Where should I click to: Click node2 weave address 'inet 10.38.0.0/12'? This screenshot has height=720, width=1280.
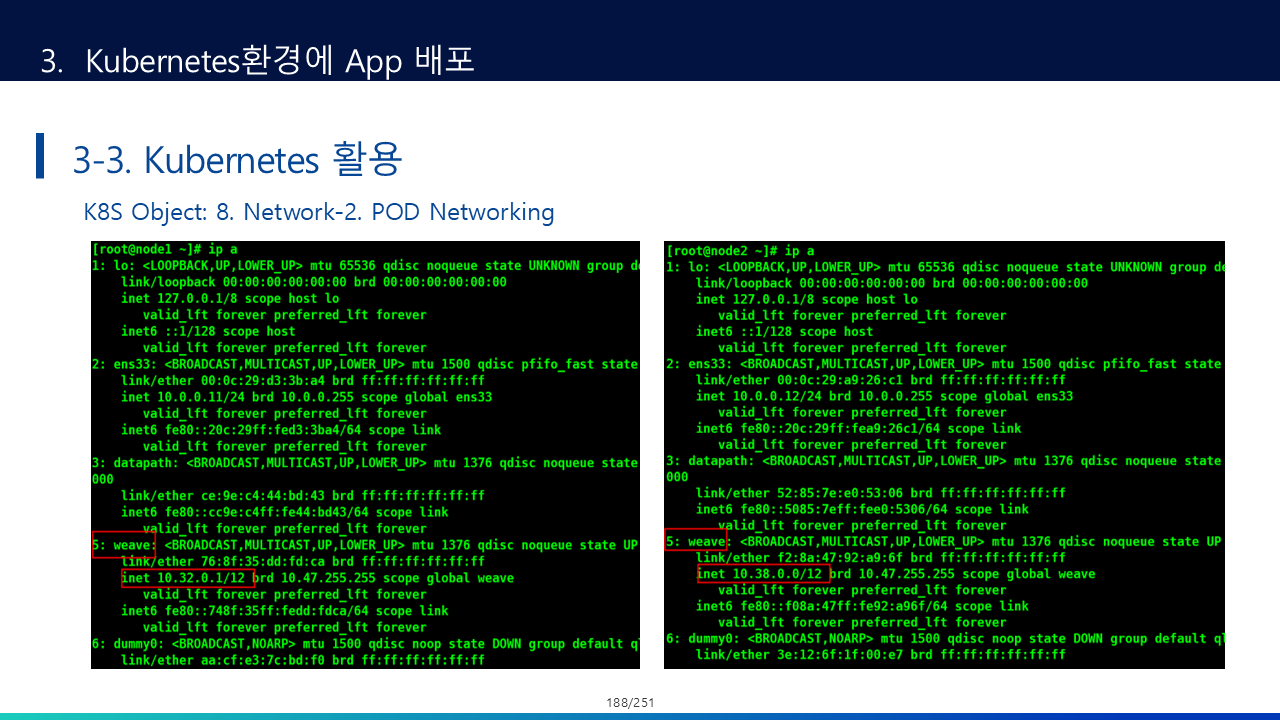pyautogui.click(x=760, y=574)
